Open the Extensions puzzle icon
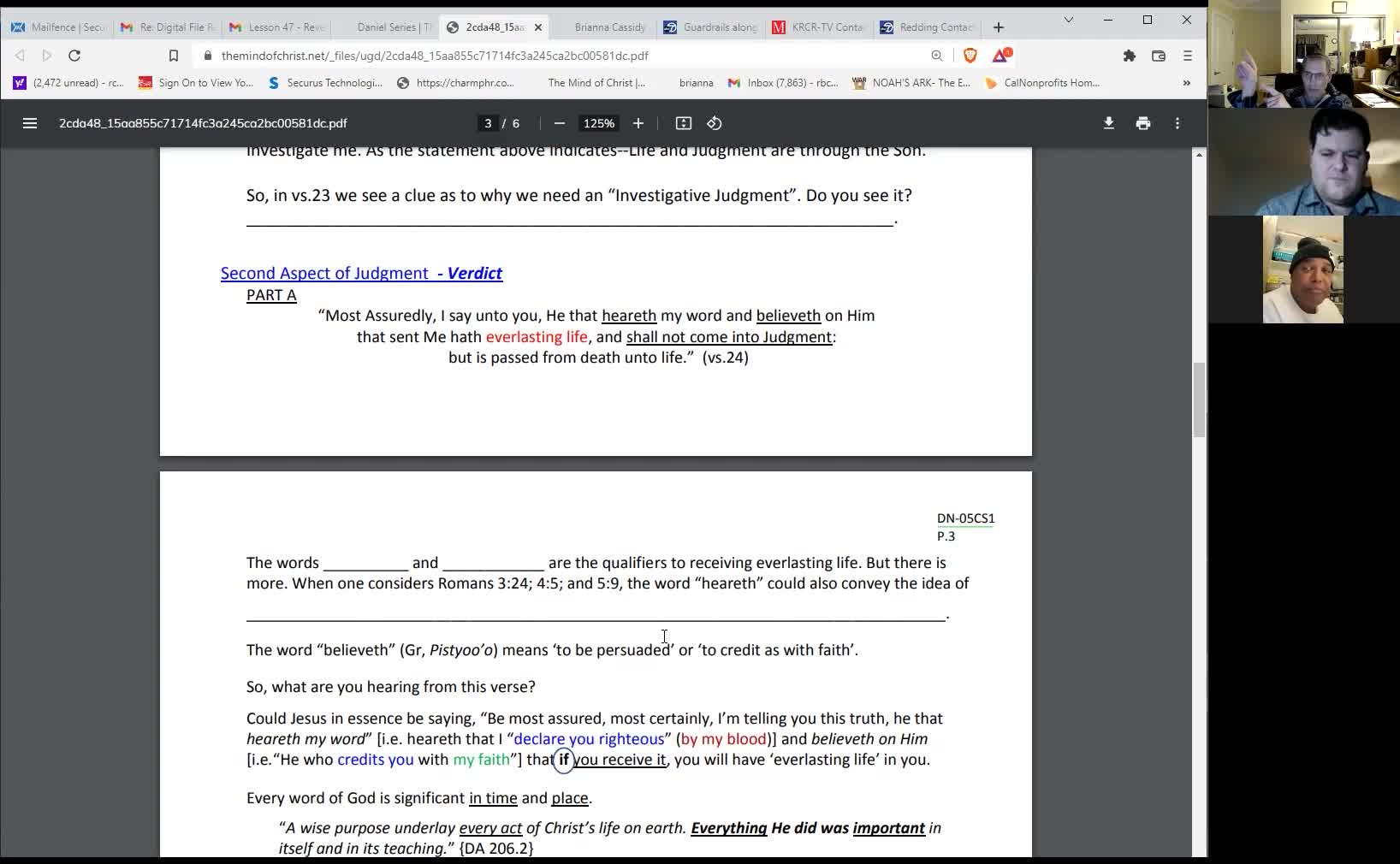1400x864 pixels. click(x=1130, y=56)
